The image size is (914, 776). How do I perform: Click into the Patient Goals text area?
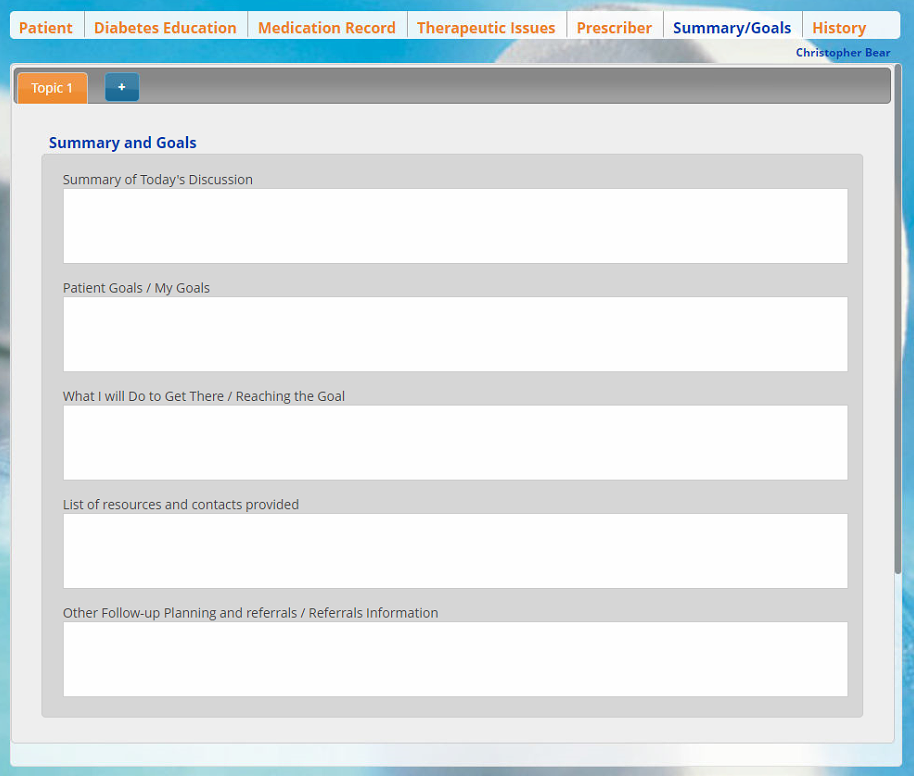(x=455, y=334)
